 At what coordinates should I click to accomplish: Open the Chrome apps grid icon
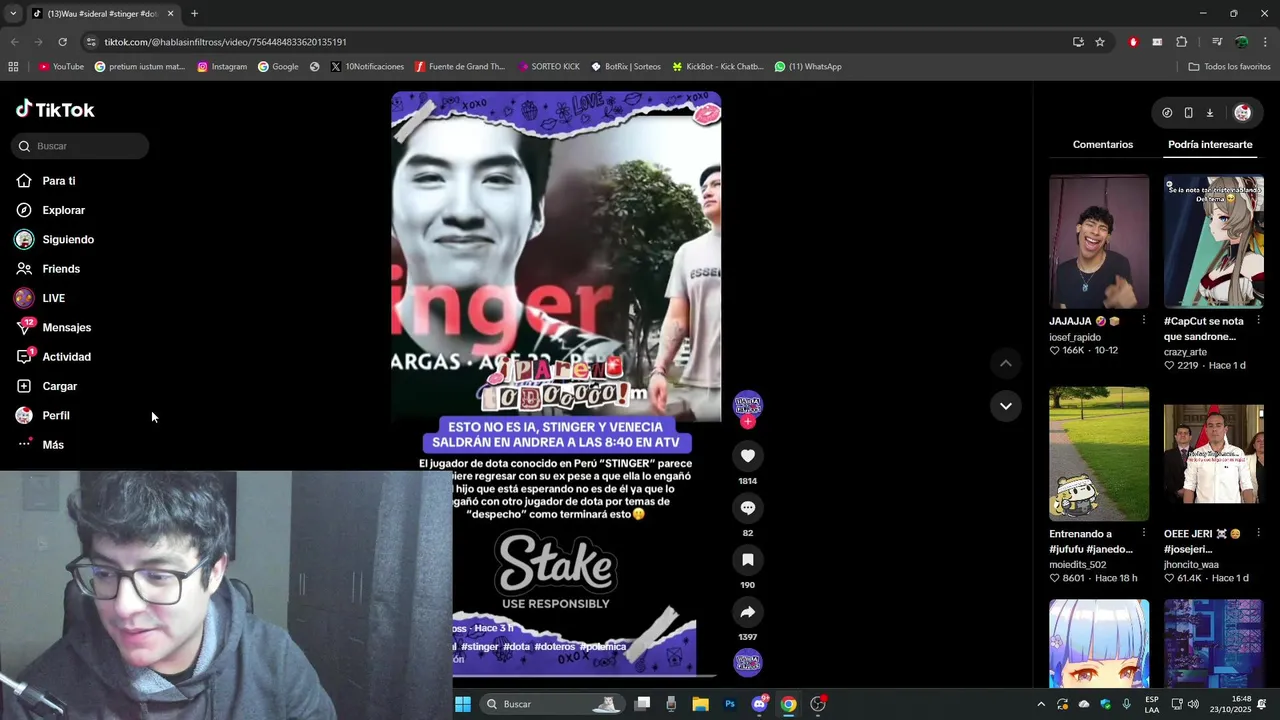13,67
